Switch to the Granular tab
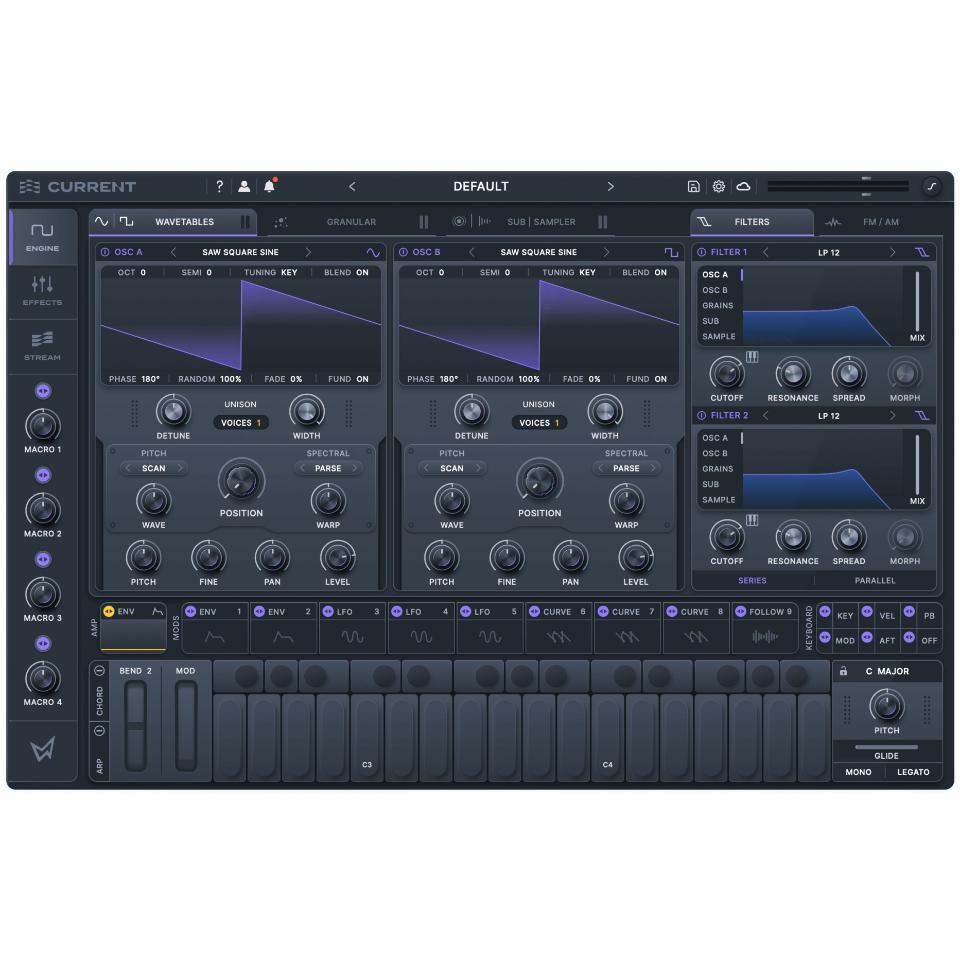The height and width of the screenshot is (960, 960). (x=351, y=222)
